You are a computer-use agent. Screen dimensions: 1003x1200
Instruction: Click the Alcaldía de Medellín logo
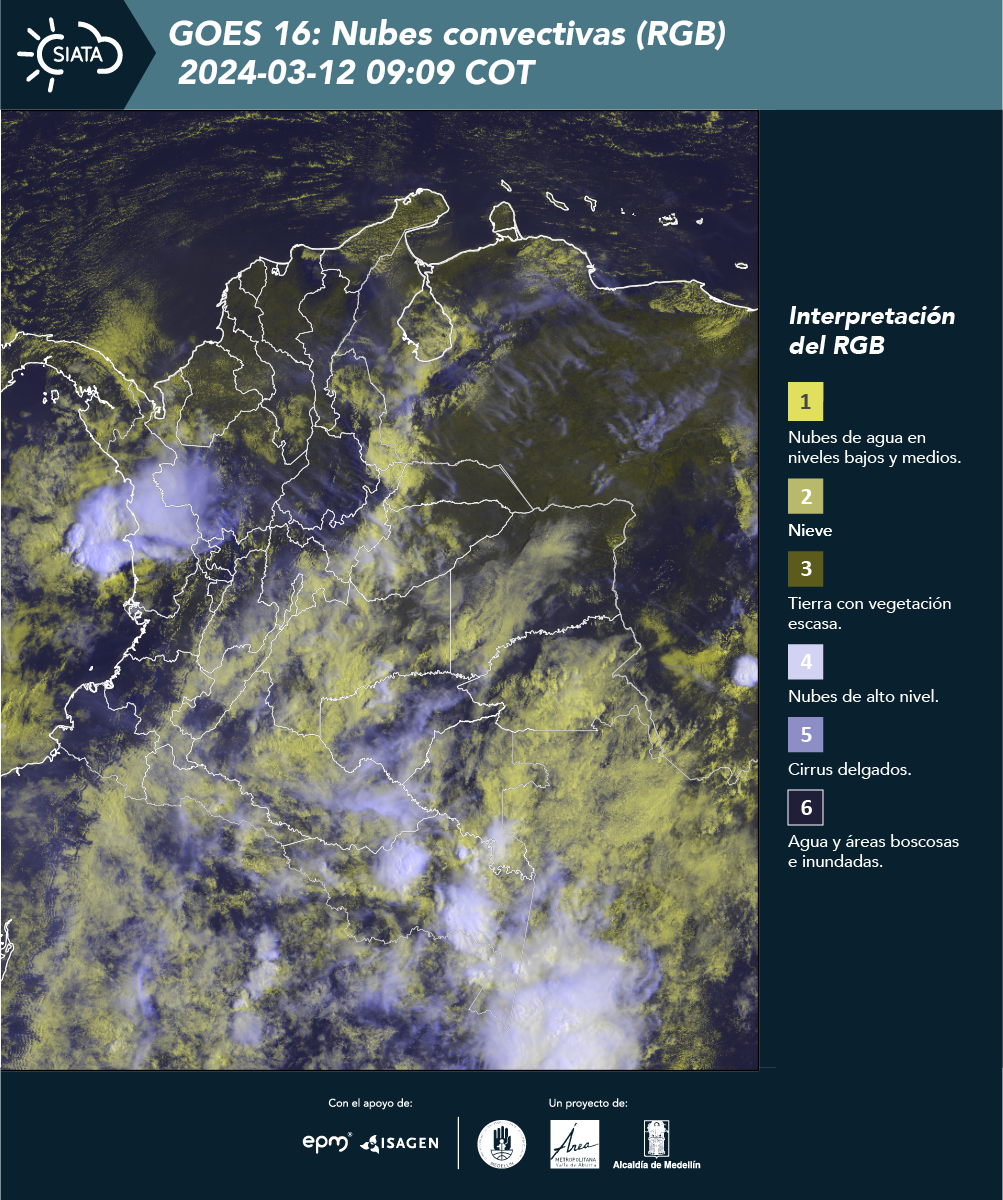coord(657,1144)
